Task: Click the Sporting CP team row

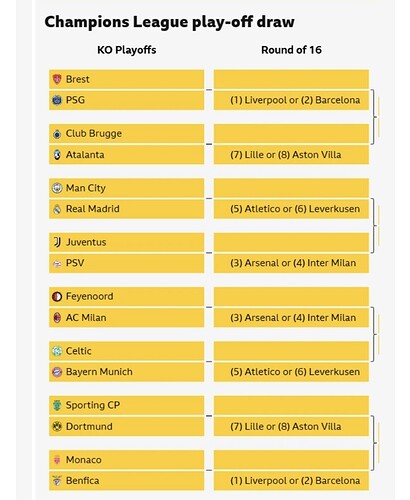Action: (126, 405)
